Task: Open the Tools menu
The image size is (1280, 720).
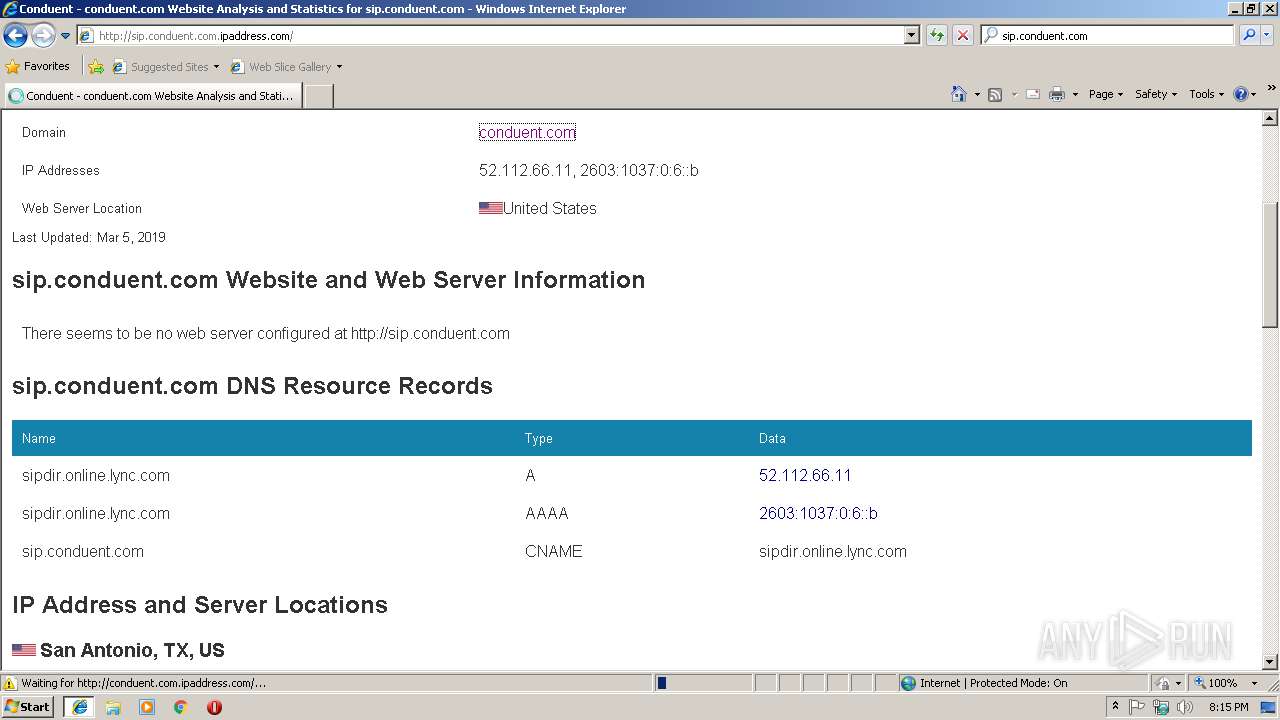Action: 1206,94
